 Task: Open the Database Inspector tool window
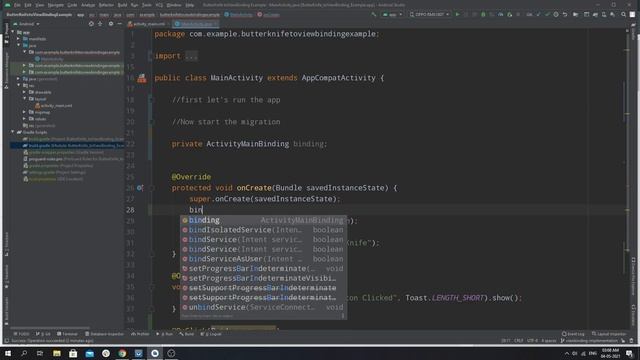tap(104, 334)
